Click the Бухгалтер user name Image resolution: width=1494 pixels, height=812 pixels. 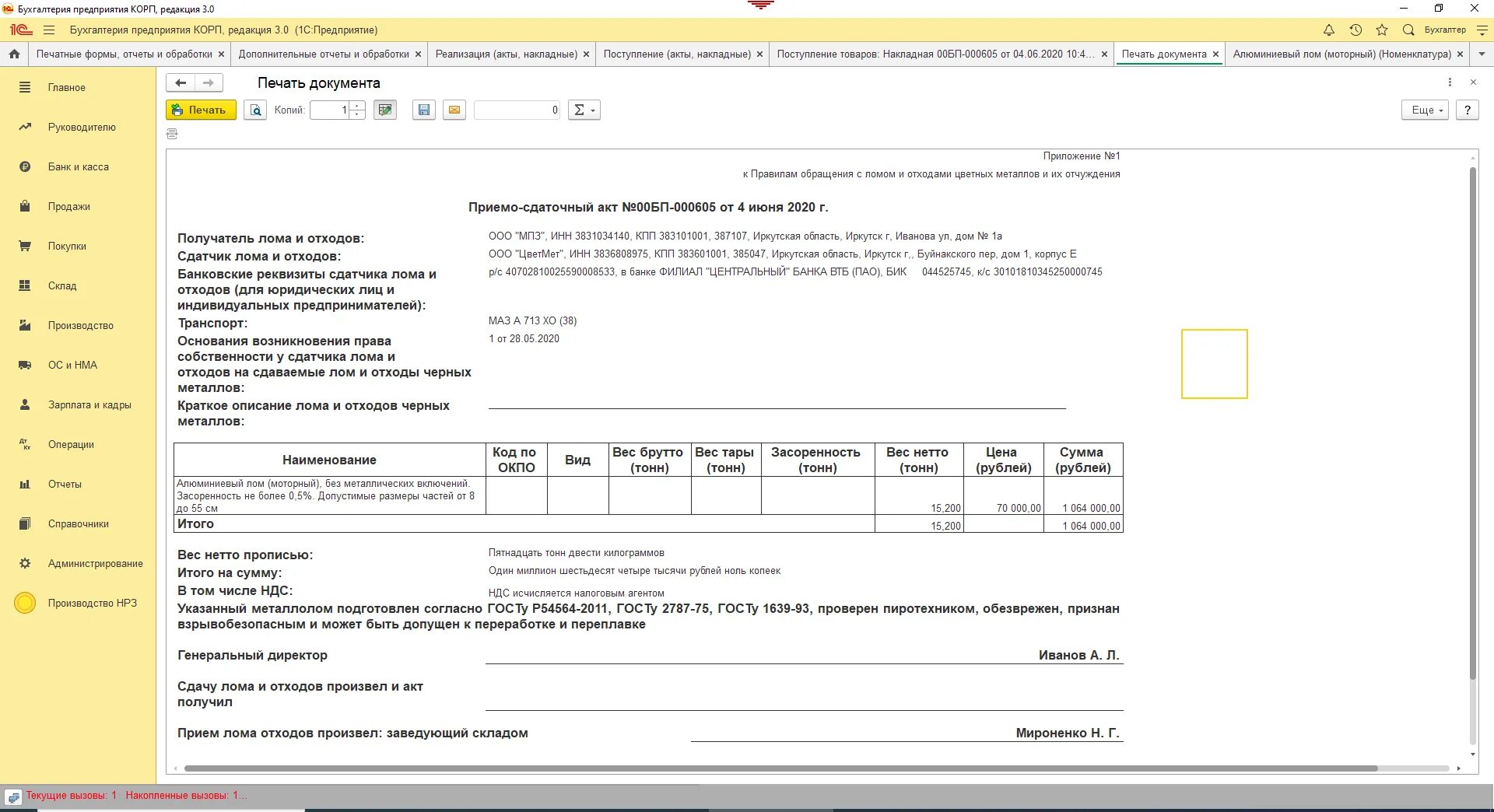click(x=1445, y=30)
